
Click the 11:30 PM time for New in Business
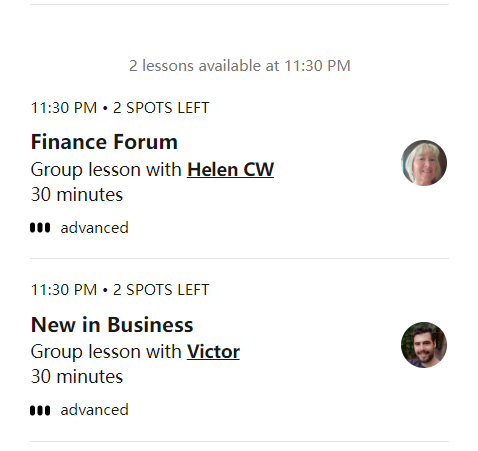(64, 290)
